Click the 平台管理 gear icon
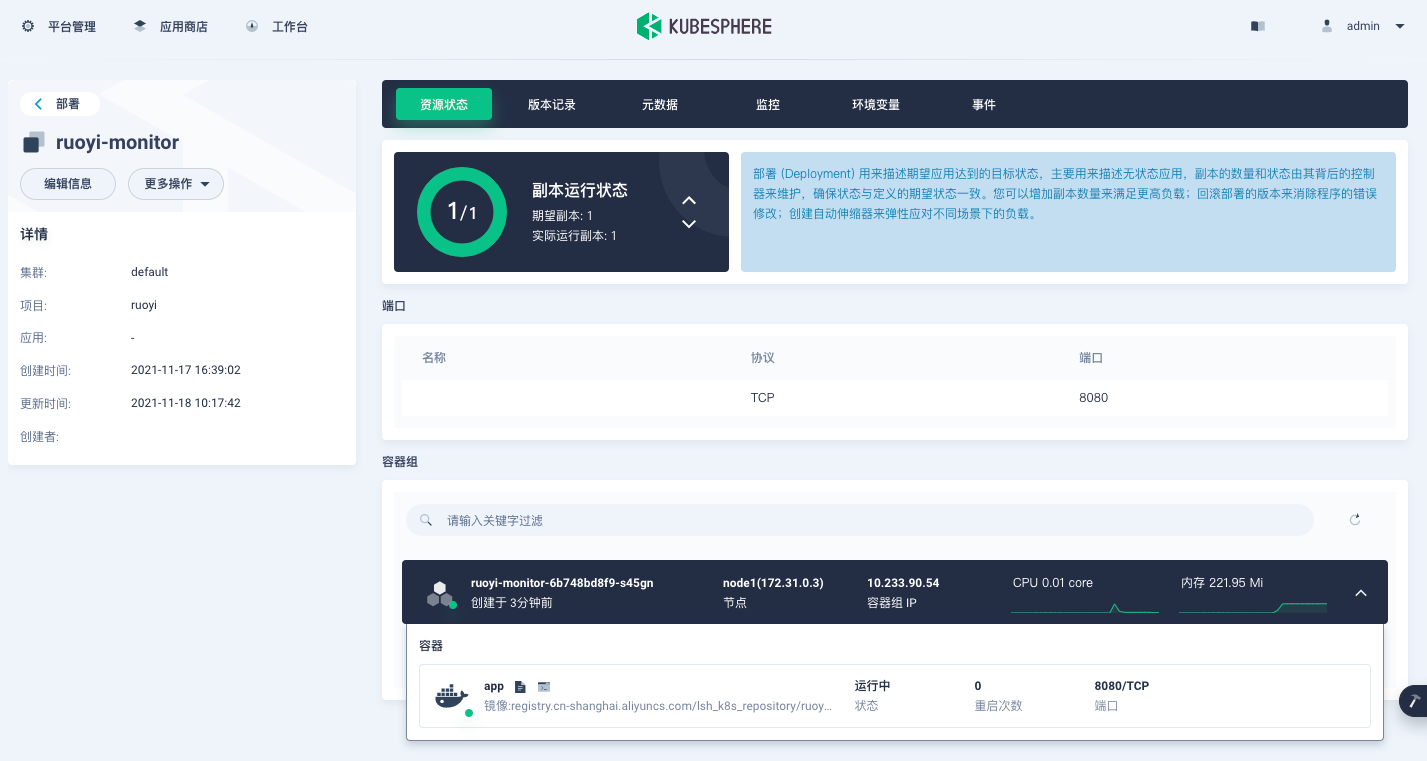 [x=27, y=26]
